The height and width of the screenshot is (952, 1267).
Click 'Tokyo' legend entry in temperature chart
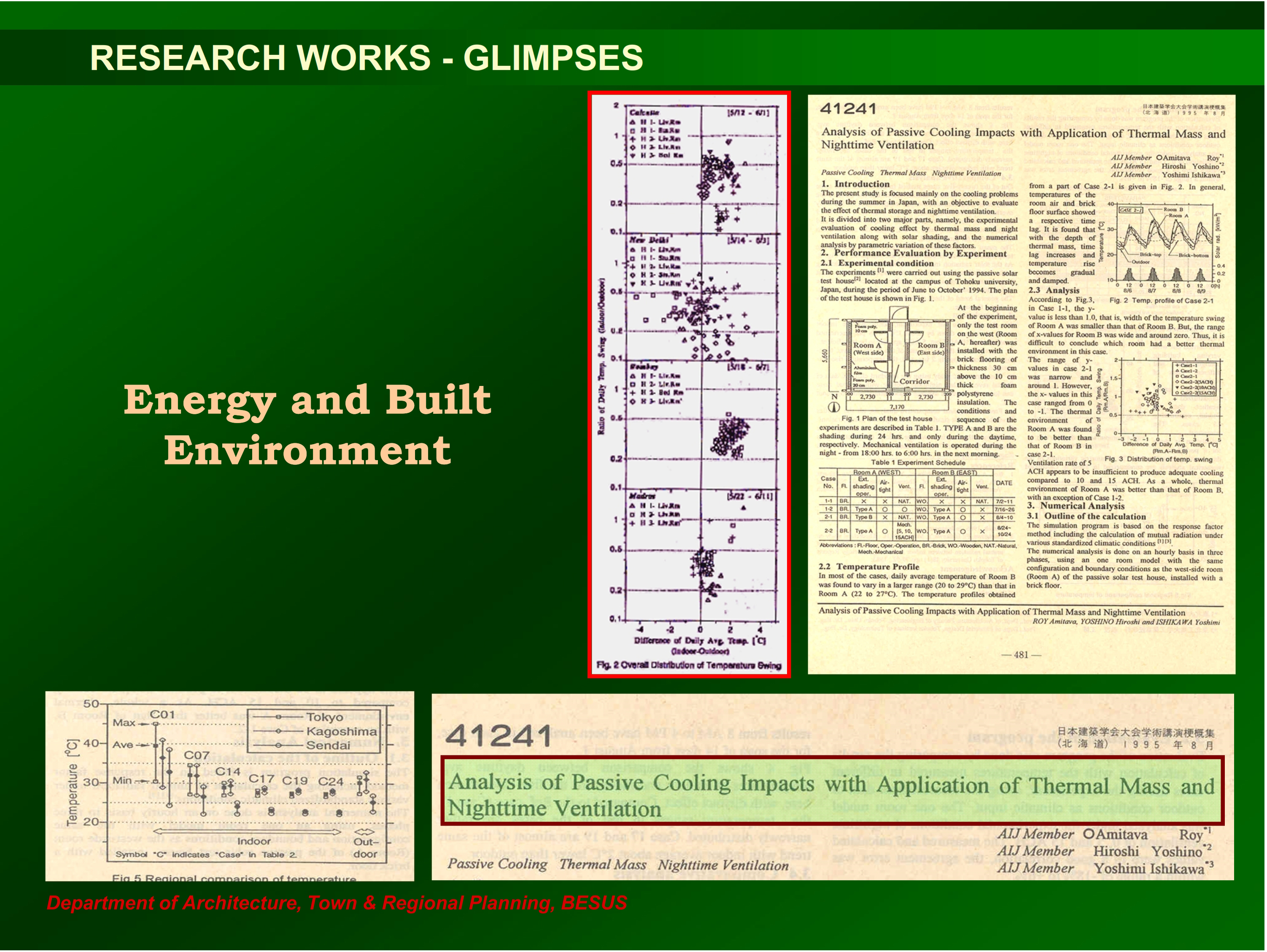pos(325,717)
